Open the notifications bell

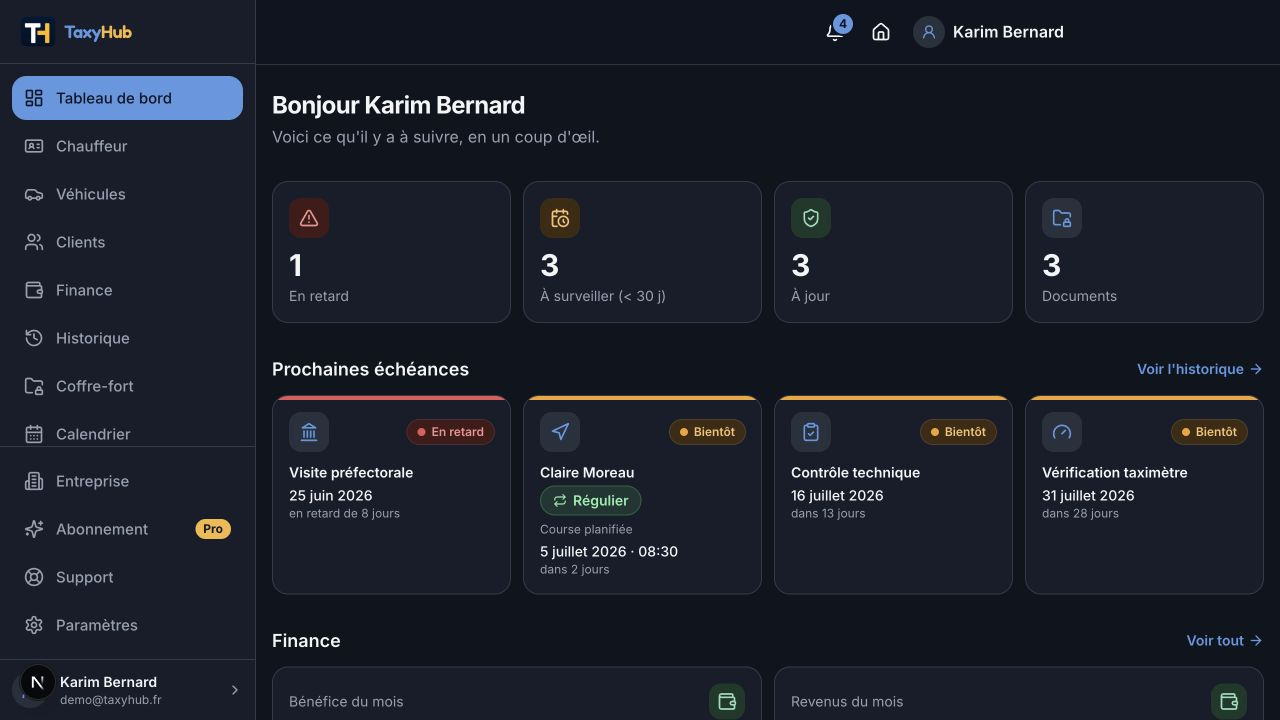pyautogui.click(x=834, y=32)
